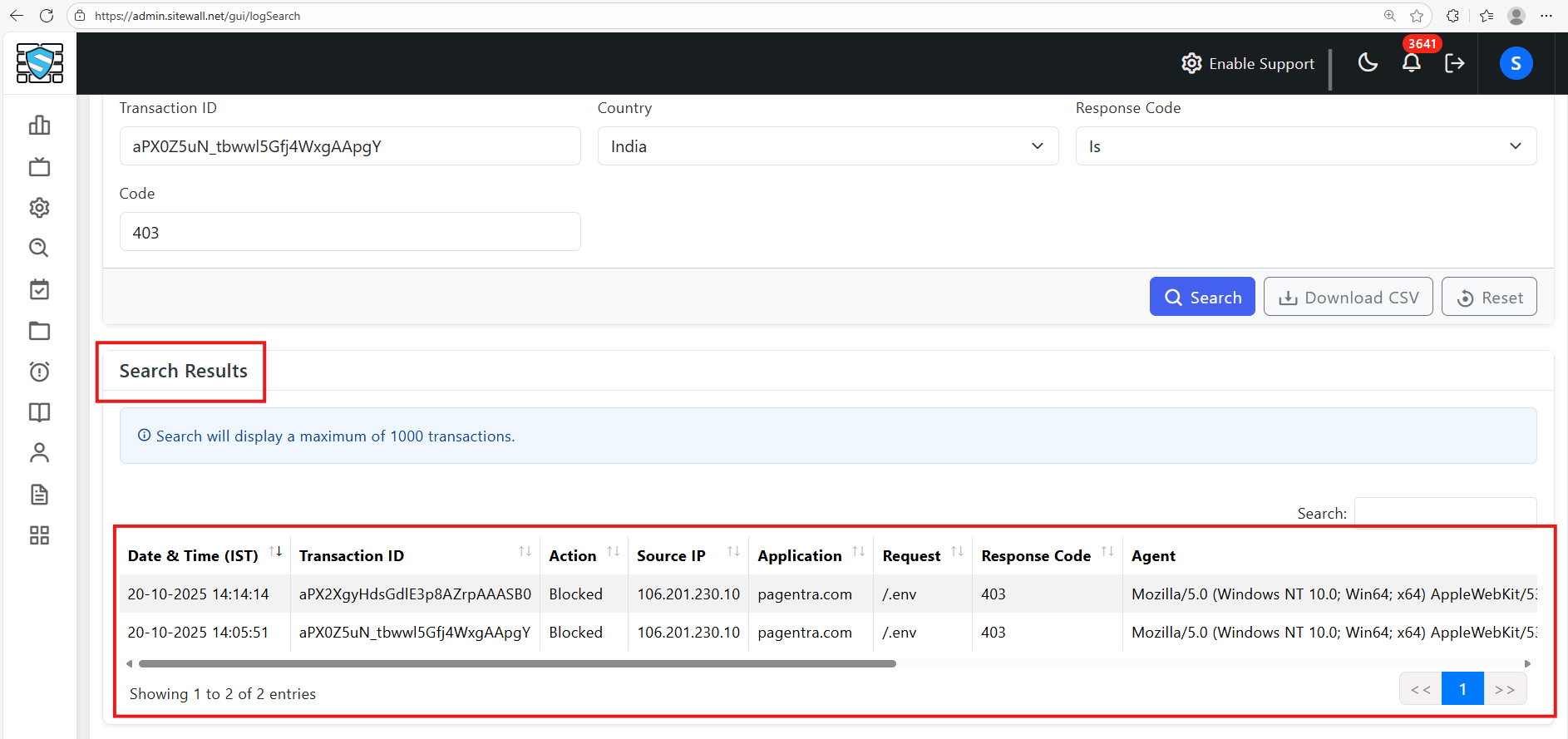Click the blue Search button
Image resolution: width=1568 pixels, height=739 pixels.
click(x=1201, y=297)
